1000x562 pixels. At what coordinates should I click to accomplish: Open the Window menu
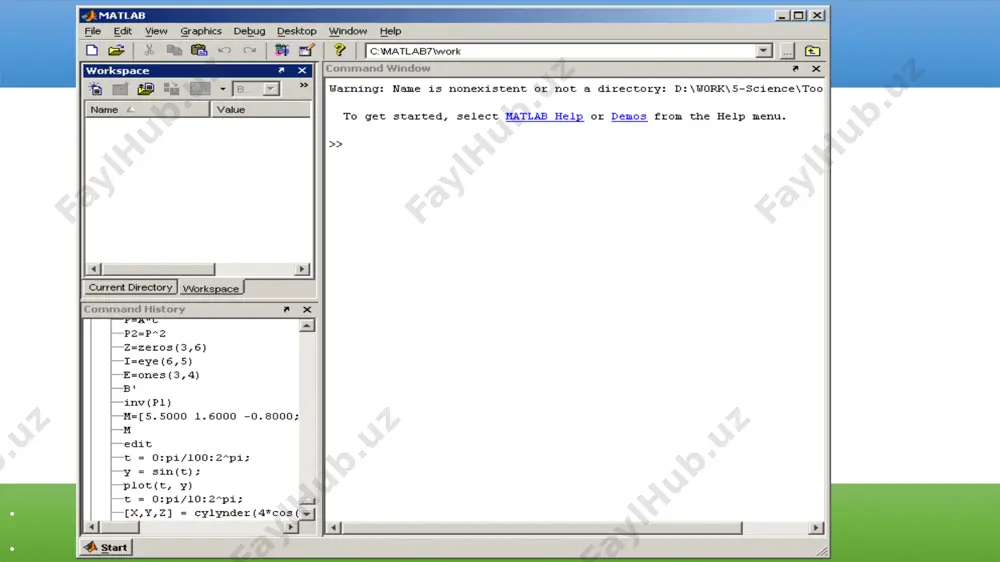[x=348, y=31]
